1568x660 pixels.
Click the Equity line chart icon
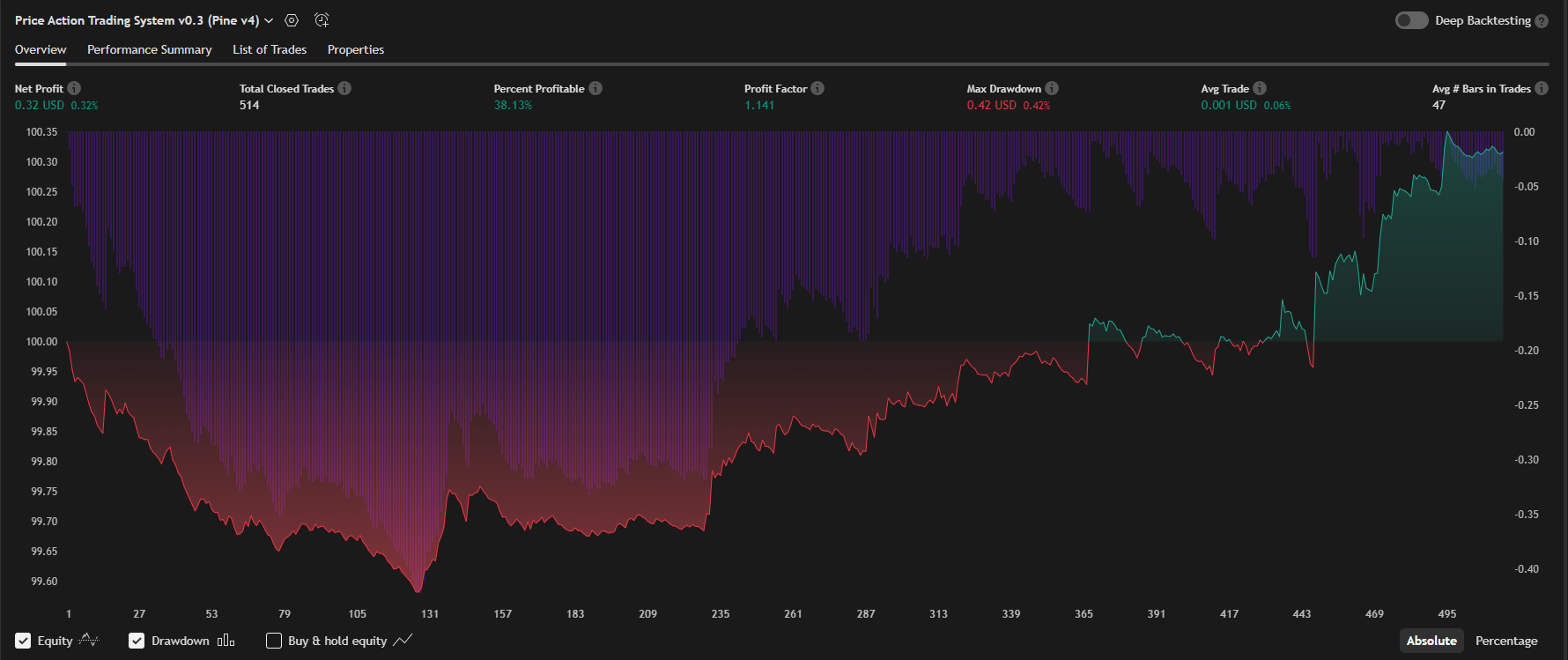coord(89,640)
